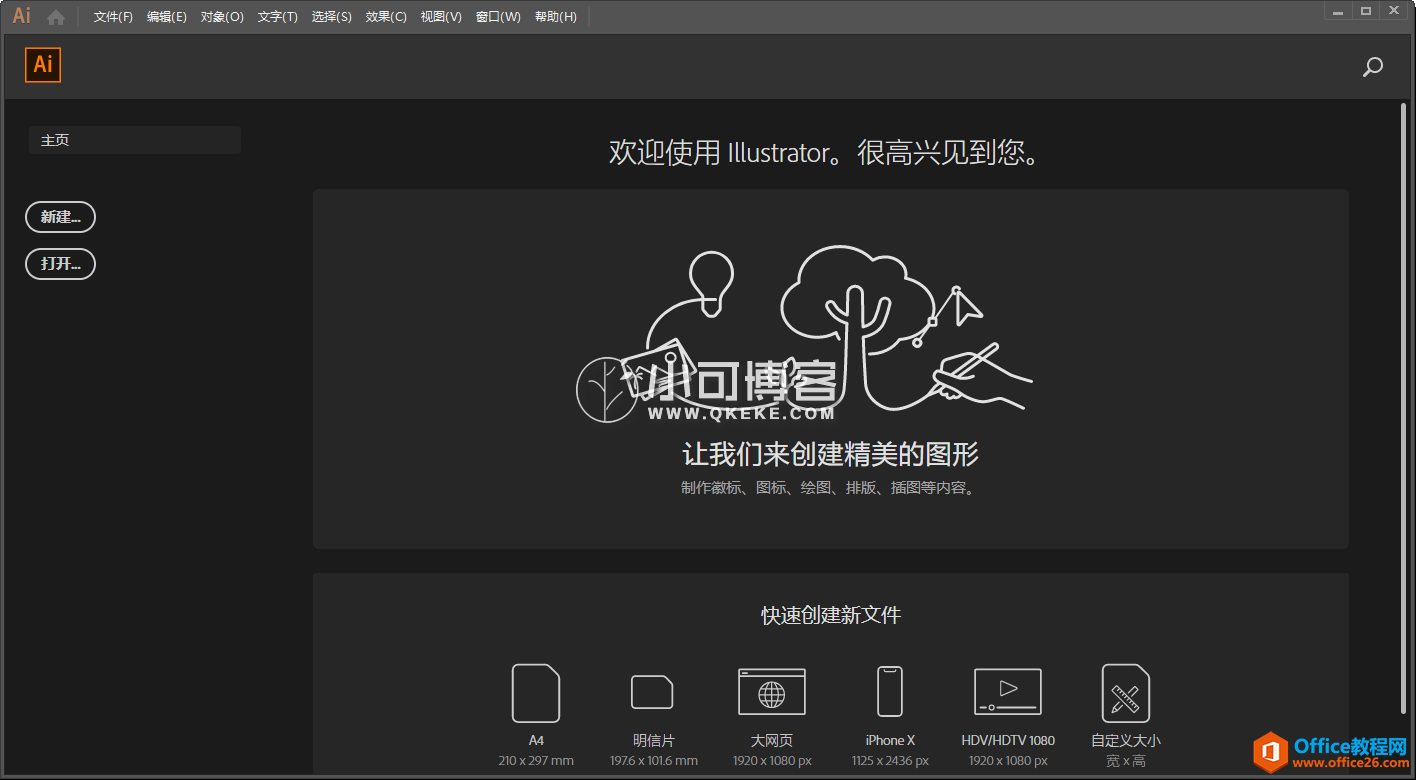1416x780 pixels.
Task: Click the A4 label text
Action: pos(536,741)
